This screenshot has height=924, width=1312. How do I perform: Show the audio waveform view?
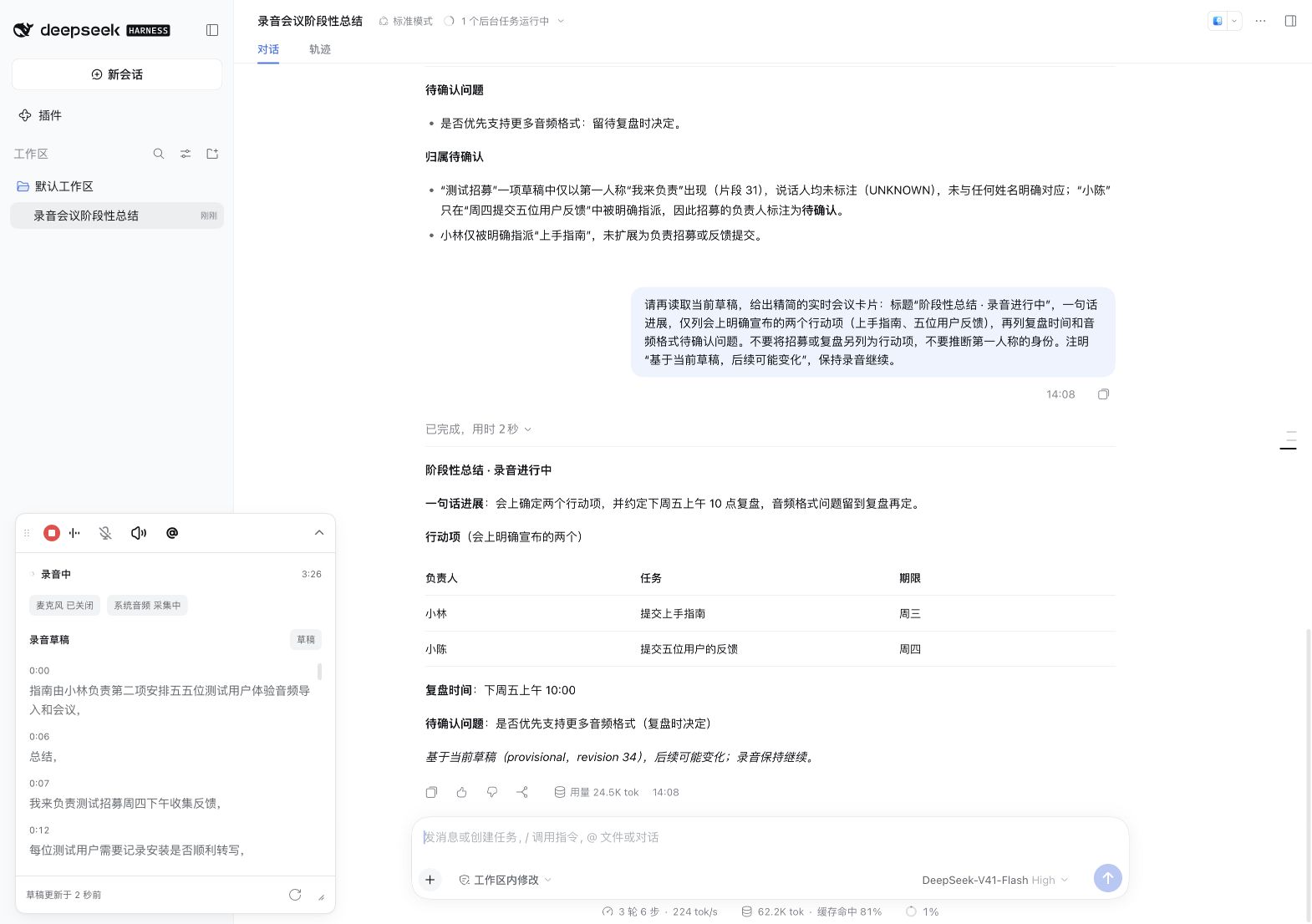pyautogui.click(x=75, y=533)
